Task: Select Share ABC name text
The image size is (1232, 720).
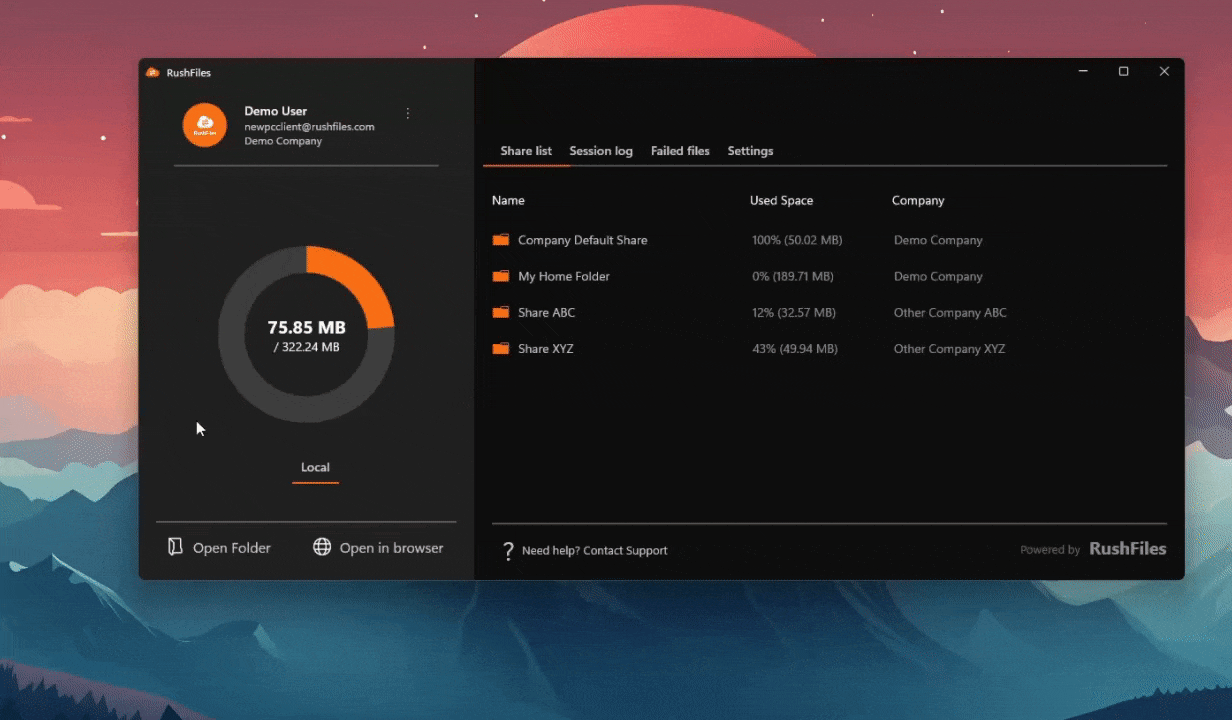Action: (x=546, y=312)
